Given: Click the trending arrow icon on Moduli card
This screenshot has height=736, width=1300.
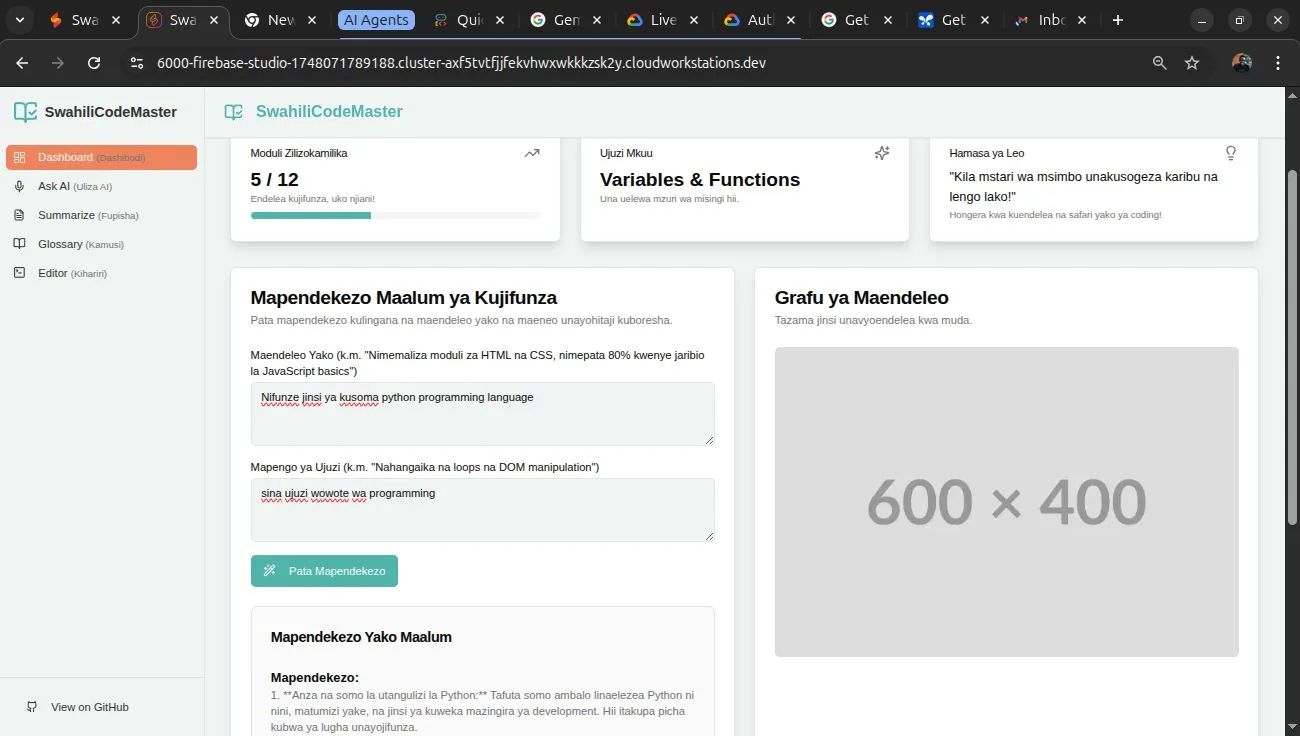Looking at the screenshot, I should pos(532,153).
